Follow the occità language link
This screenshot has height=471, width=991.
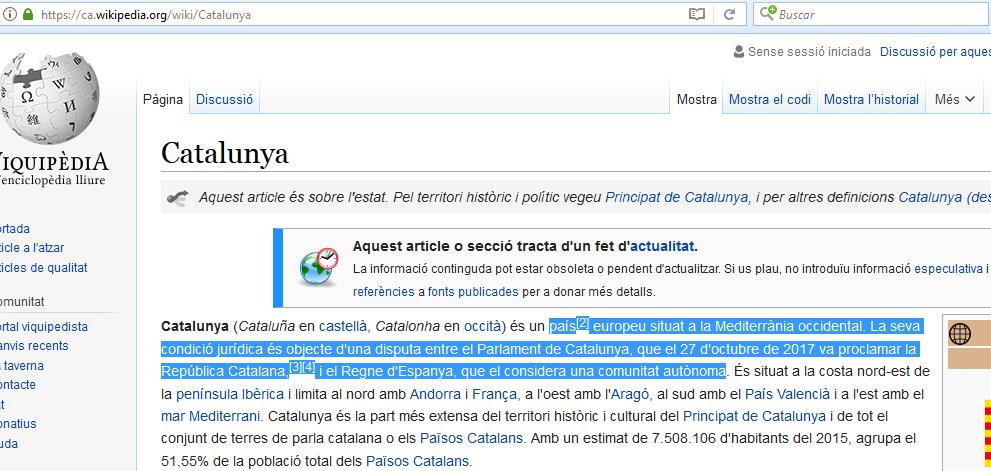click(481, 327)
